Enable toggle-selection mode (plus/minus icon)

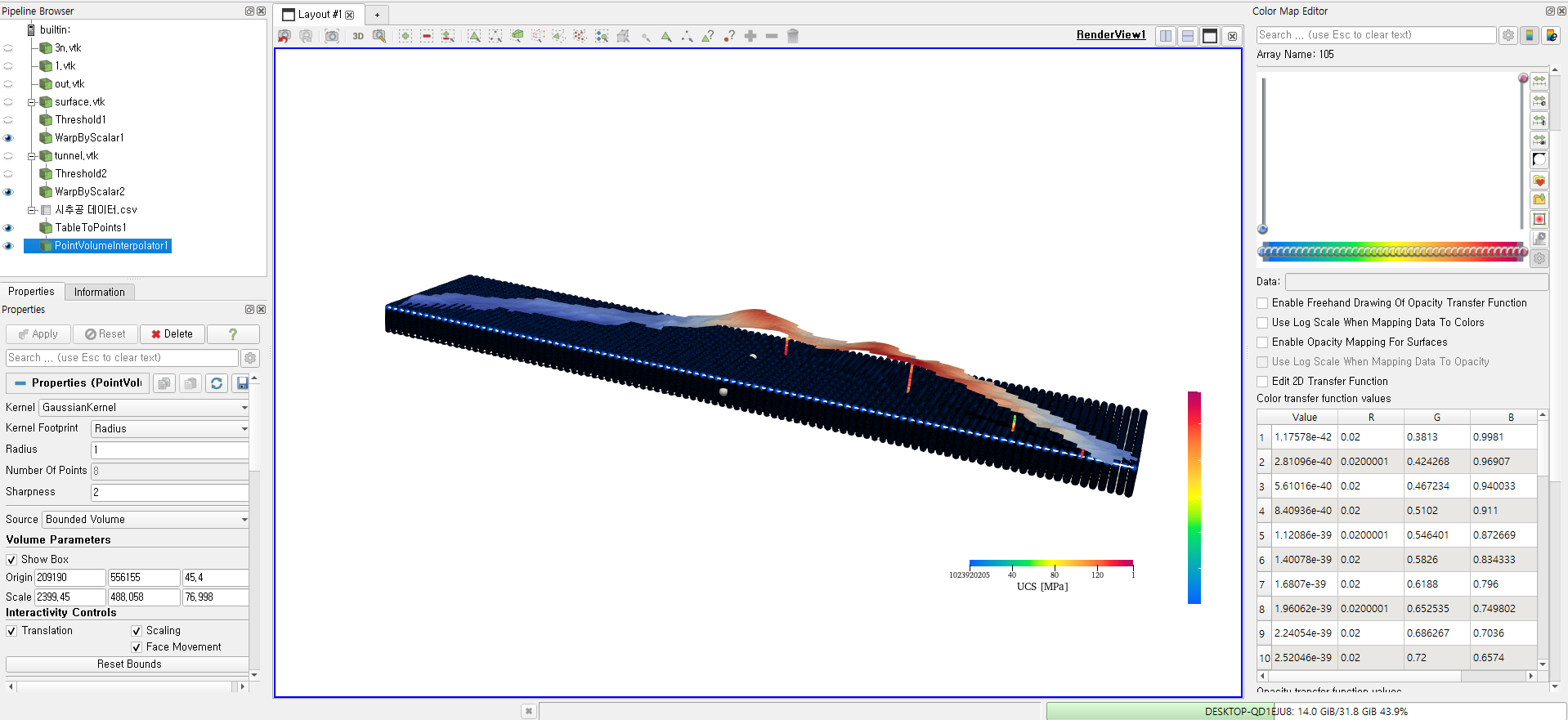(x=448, y=36)
